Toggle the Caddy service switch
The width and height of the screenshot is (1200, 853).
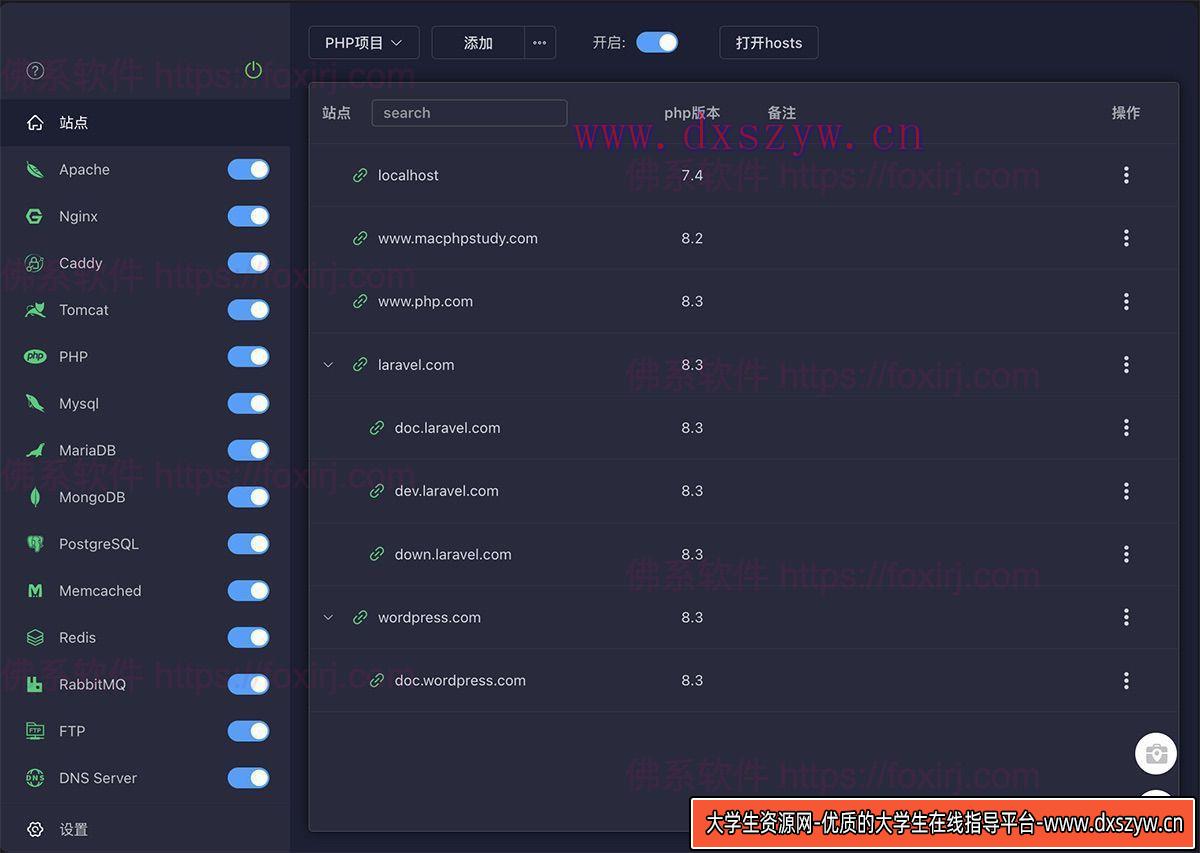tap(249, 263)
